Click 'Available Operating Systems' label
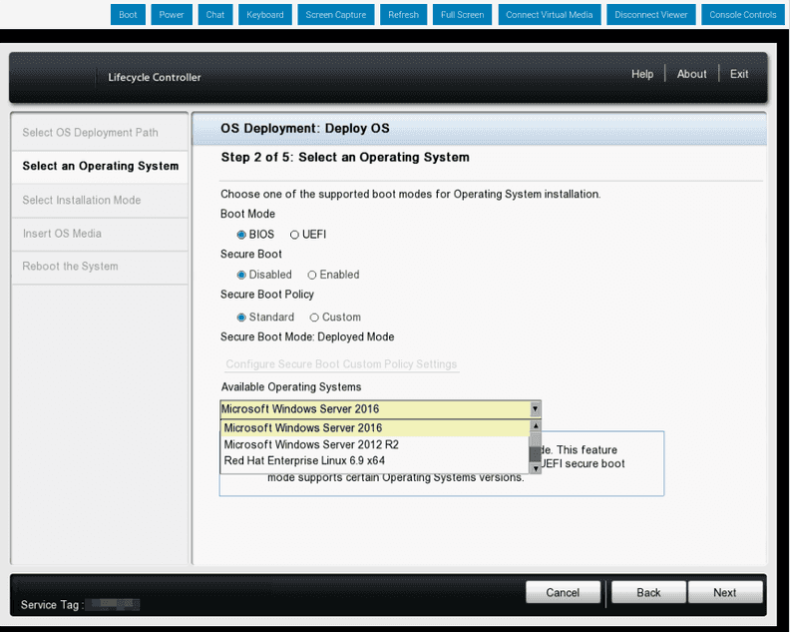This screenshot has height=632, width=790. pyautogui.click(x=291, y=387)
